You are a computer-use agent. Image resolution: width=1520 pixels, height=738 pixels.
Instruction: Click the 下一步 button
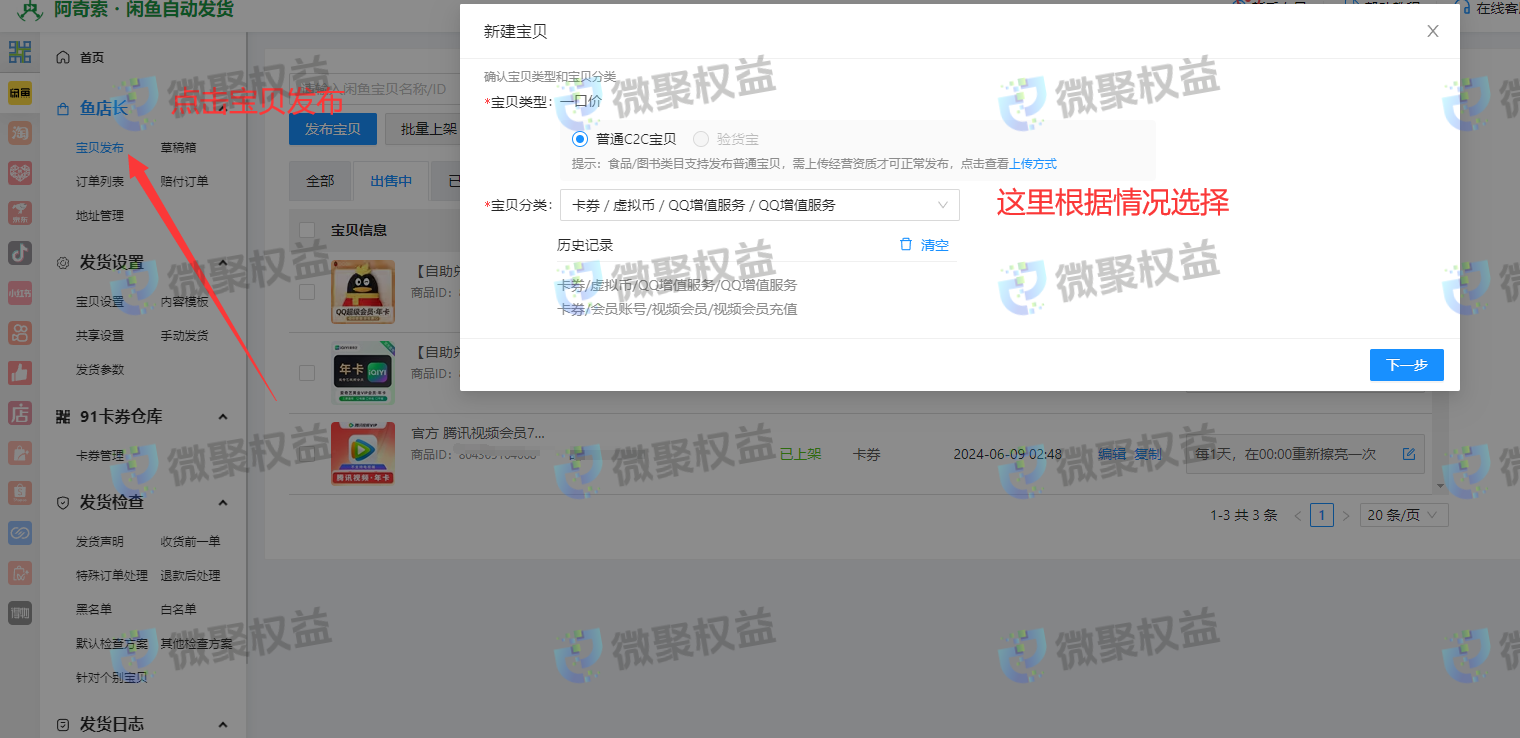coord(1407,365)
